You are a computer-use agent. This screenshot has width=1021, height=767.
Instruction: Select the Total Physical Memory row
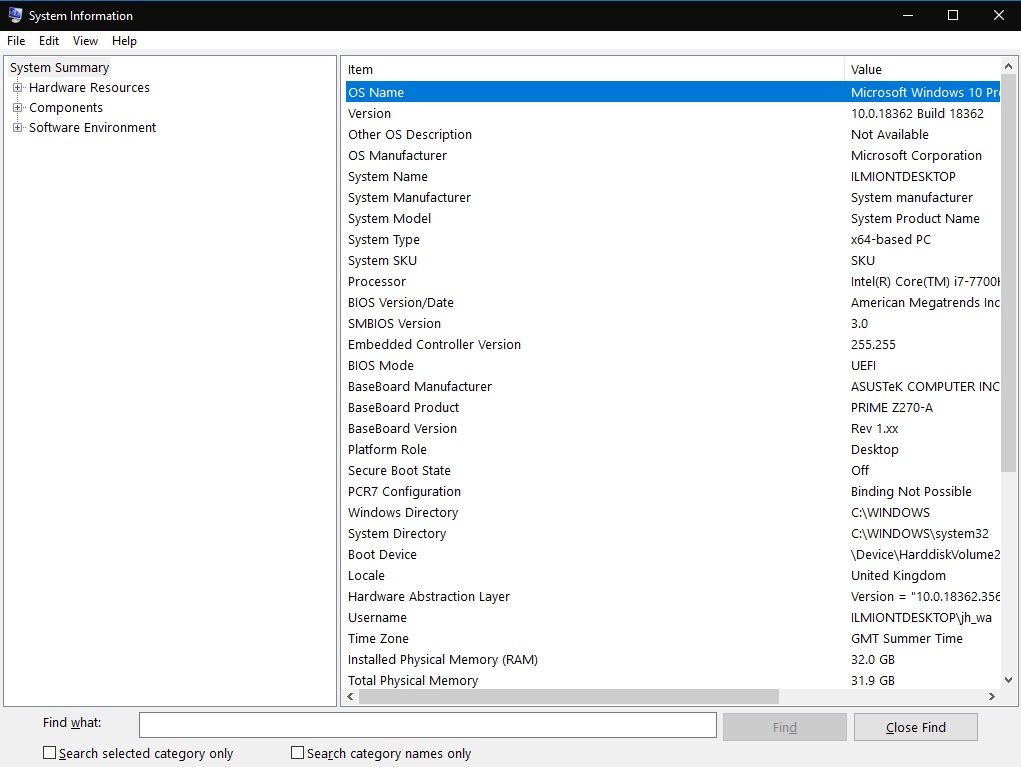673,680
